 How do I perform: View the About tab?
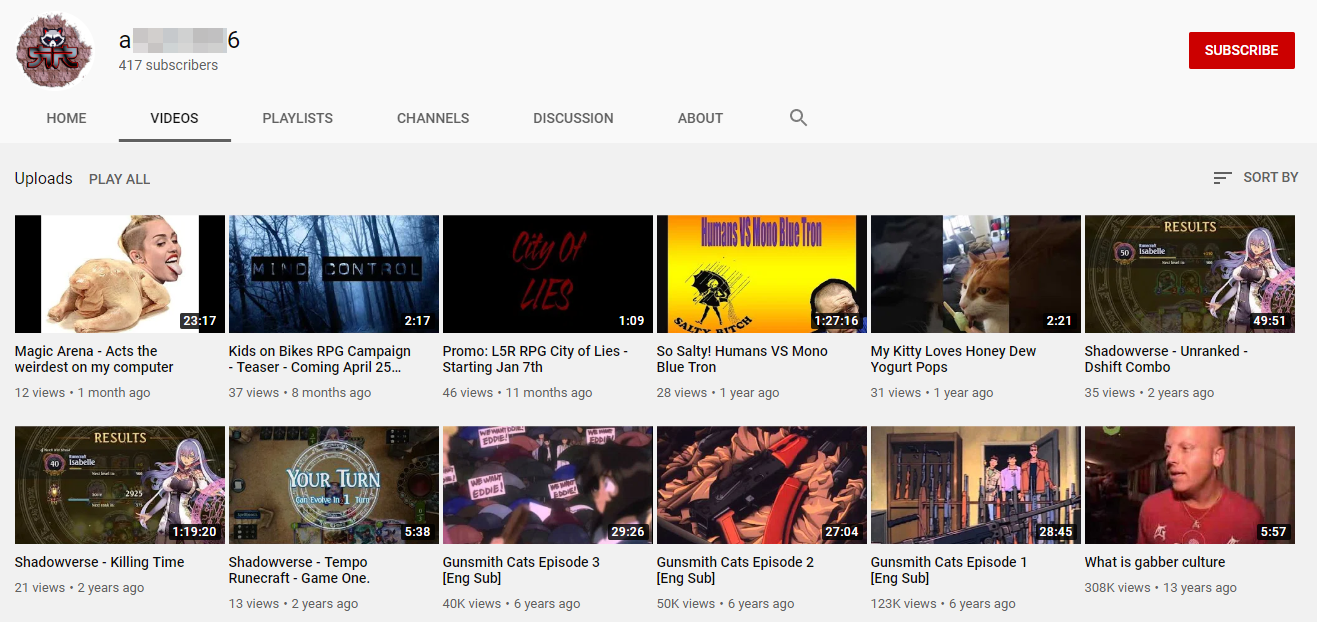pos(700,118)
